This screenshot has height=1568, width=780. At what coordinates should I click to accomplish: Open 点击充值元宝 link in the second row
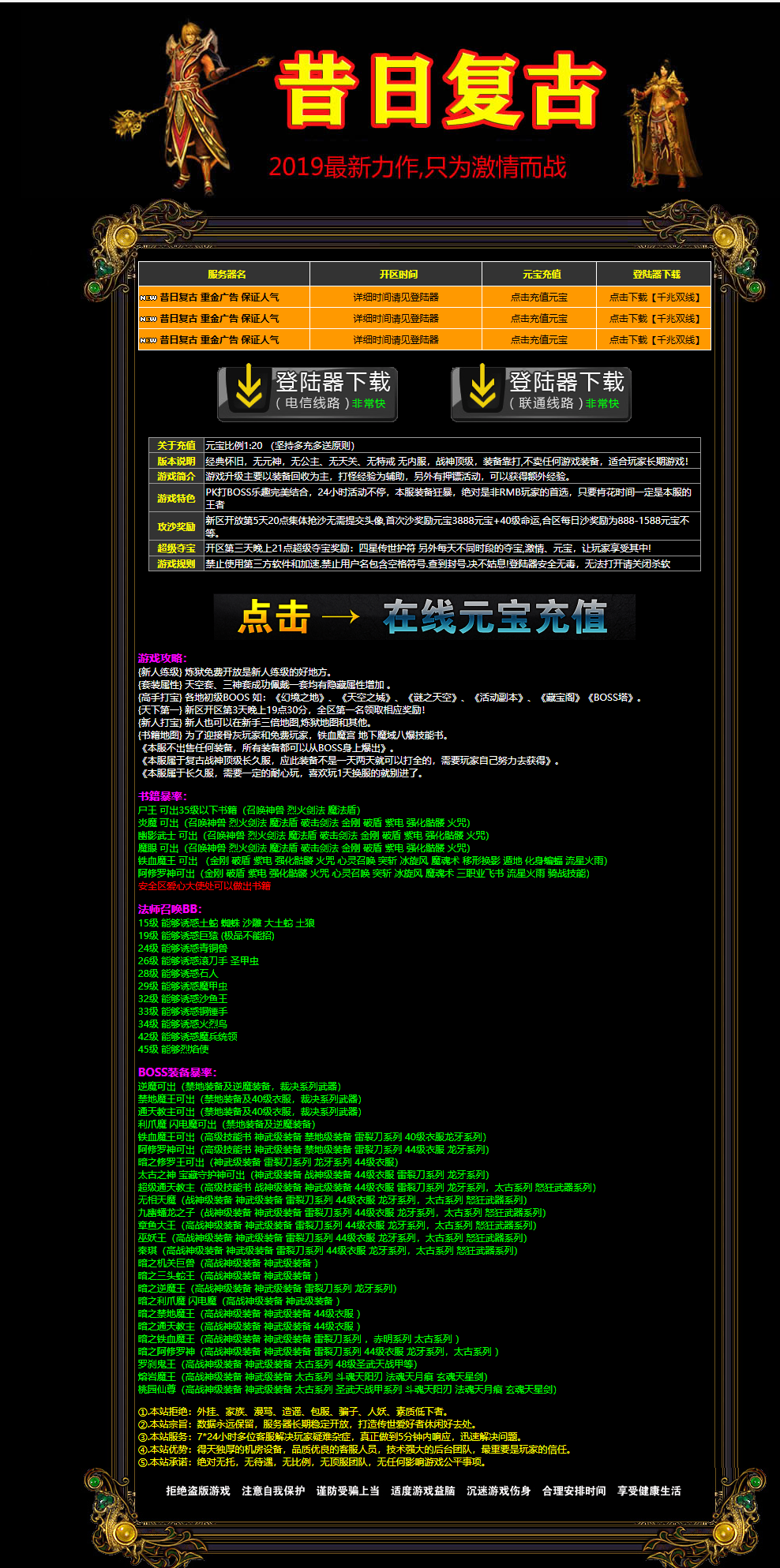(538, 319)
